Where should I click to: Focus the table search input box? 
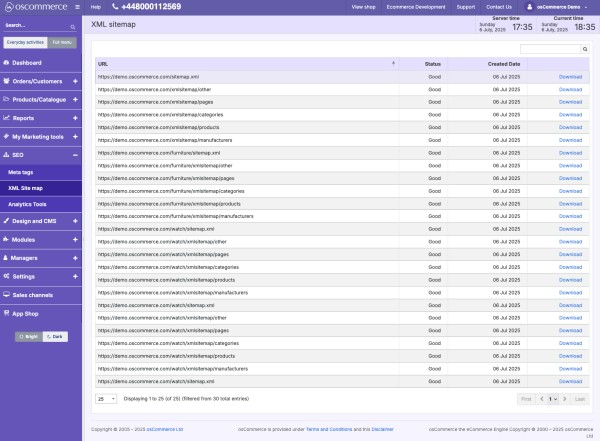coord(550,49)
